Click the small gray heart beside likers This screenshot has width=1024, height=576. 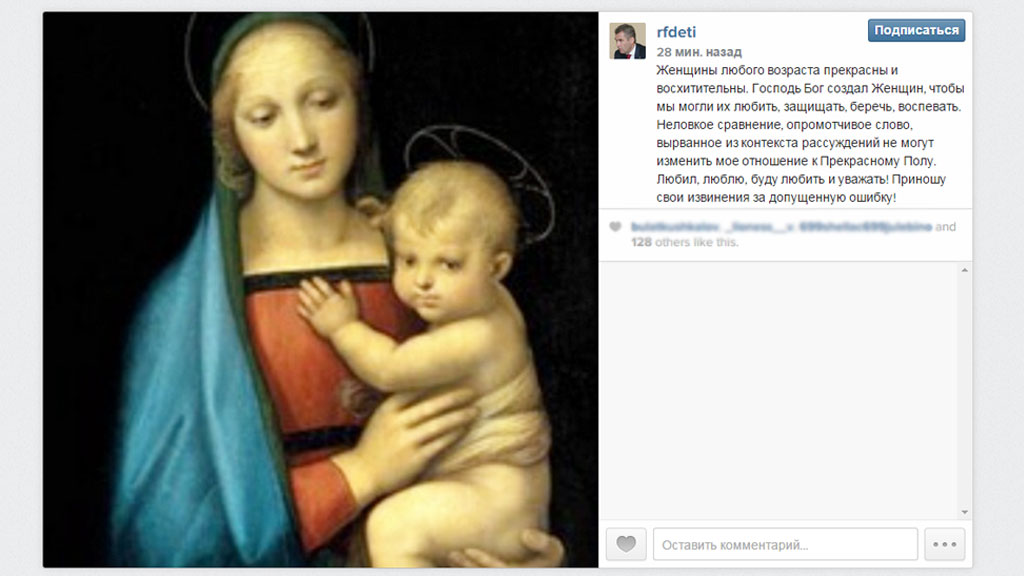(x=615, y=227)
